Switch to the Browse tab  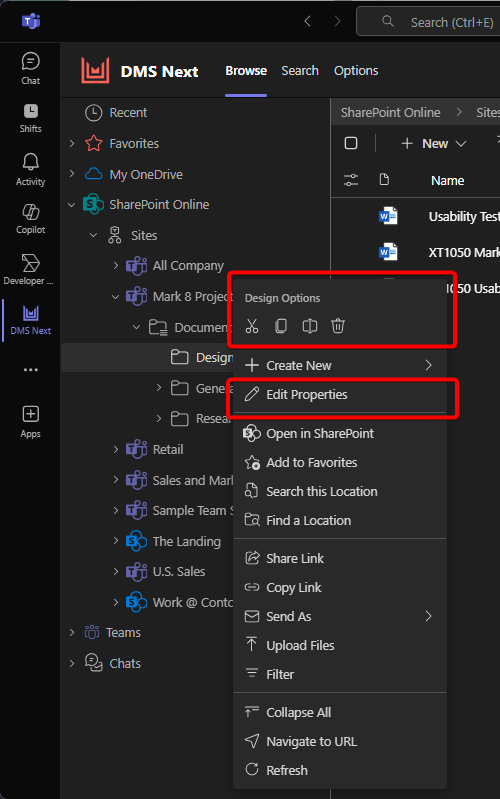(x=246, y=71)
